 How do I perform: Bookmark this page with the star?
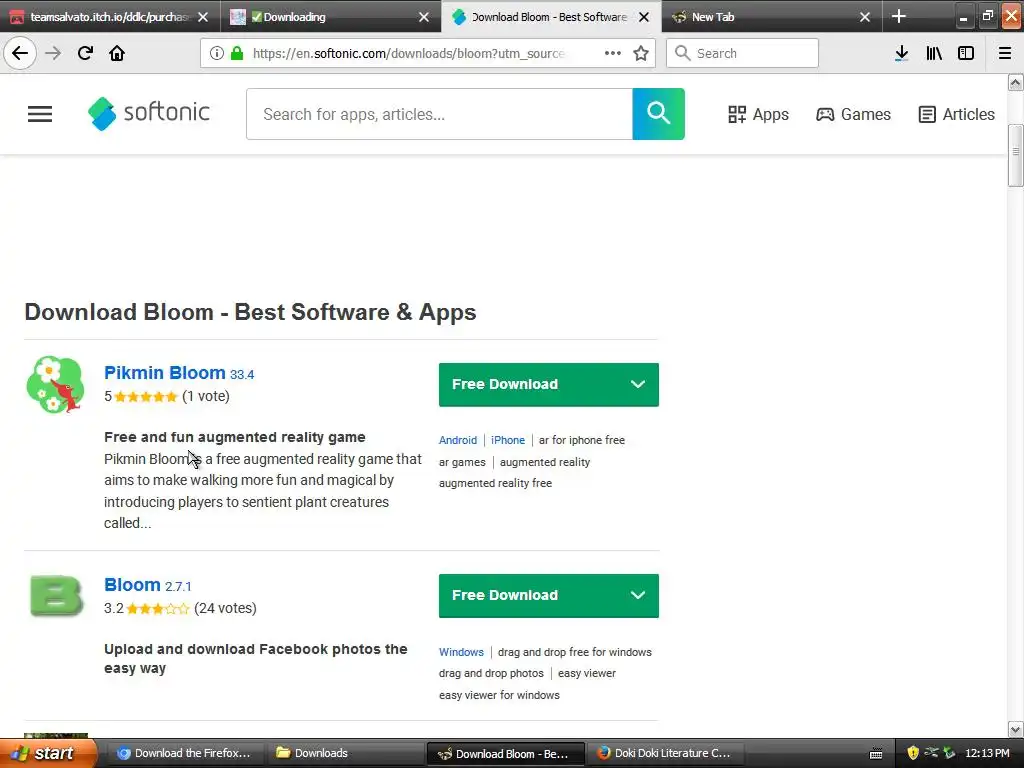pos(641,53)
